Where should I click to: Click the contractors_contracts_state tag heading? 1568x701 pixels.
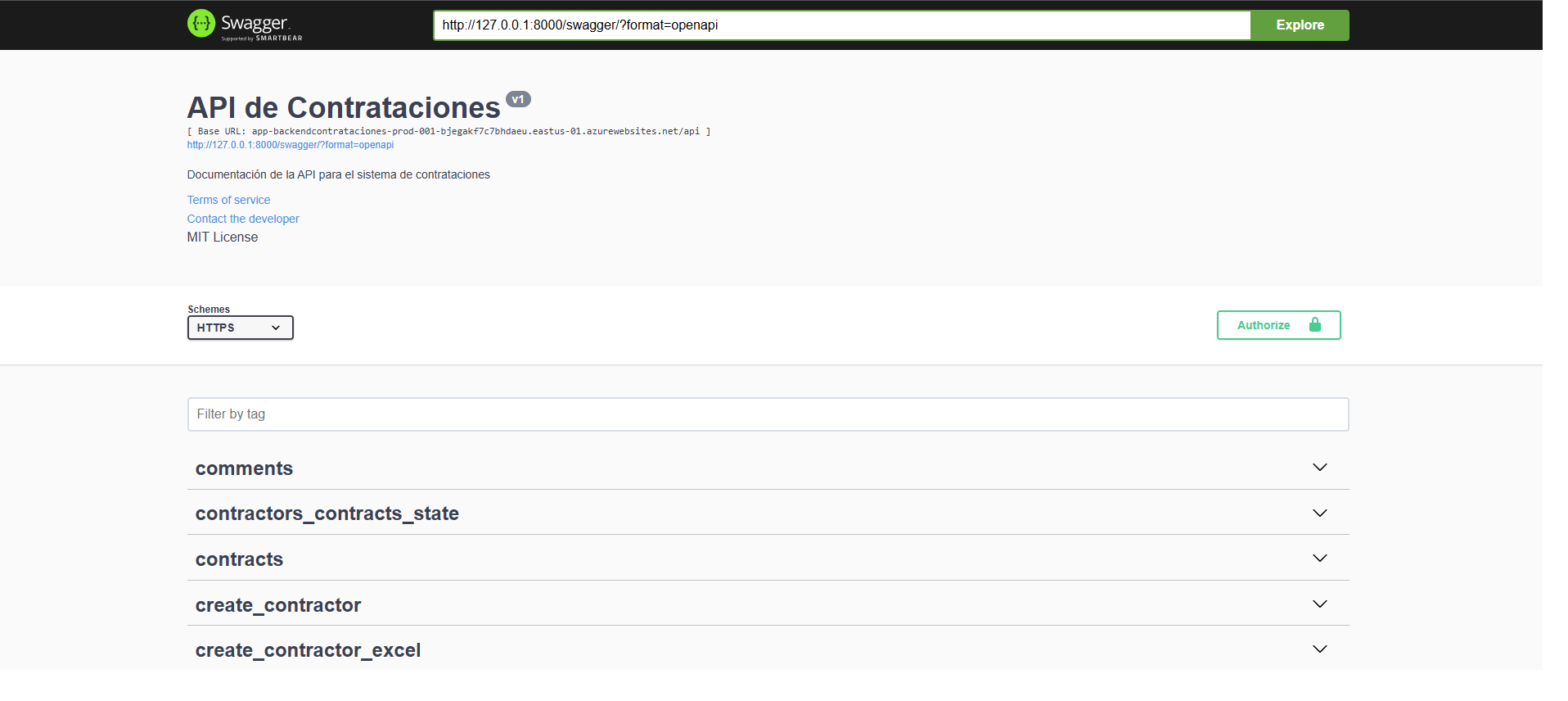coord(327,513)
